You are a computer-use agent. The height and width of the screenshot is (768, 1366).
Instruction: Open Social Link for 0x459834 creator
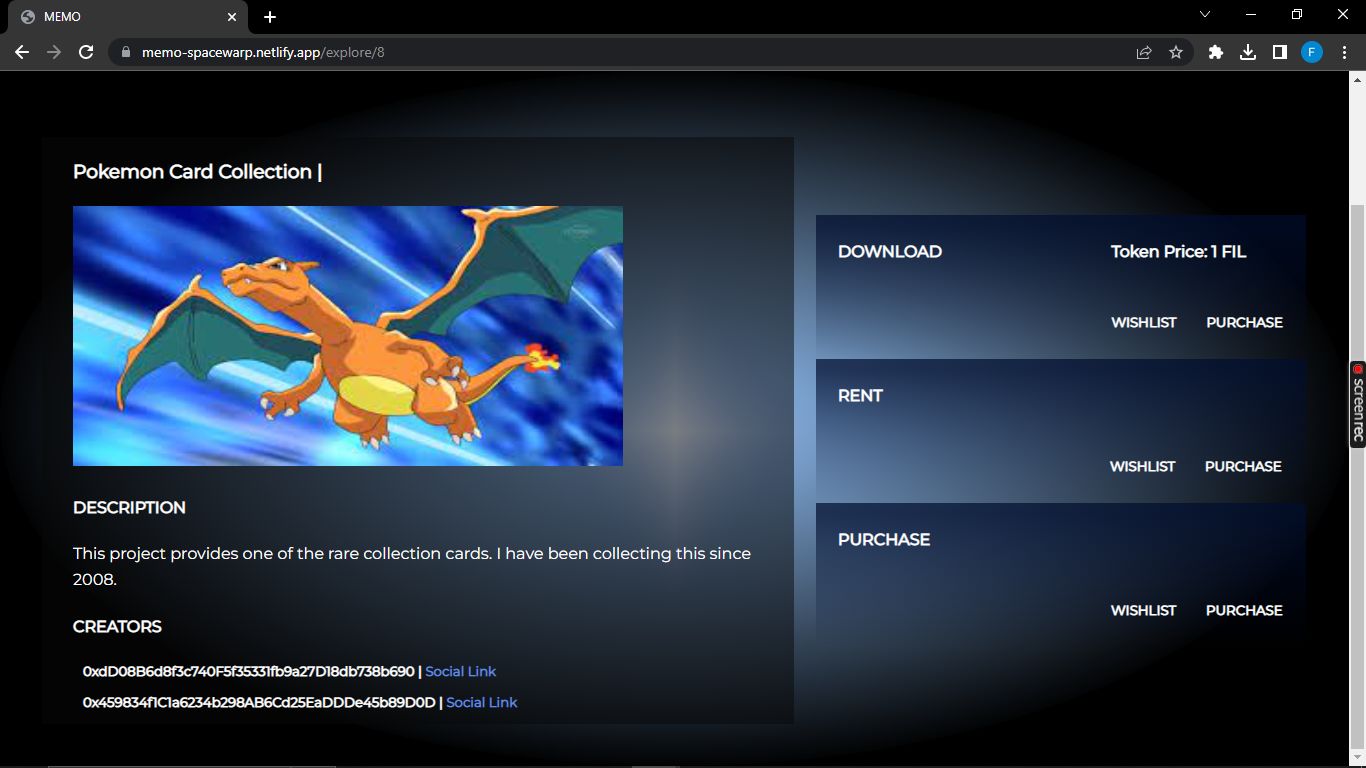point(481,702)
